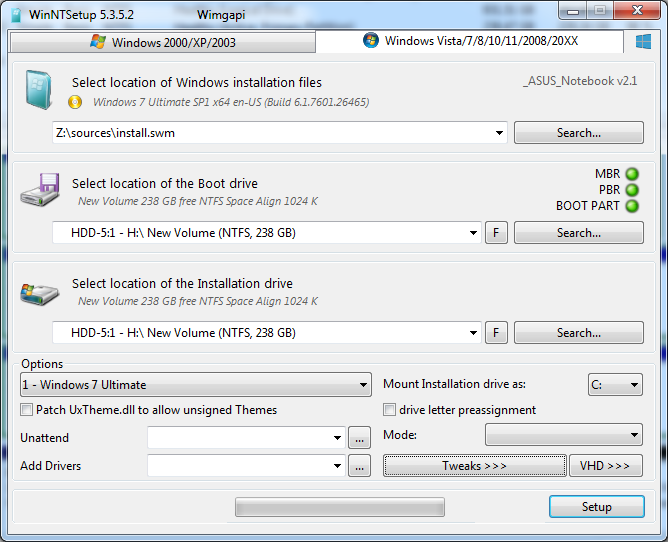Minimize the WinNTSetup window

(573, 11)
